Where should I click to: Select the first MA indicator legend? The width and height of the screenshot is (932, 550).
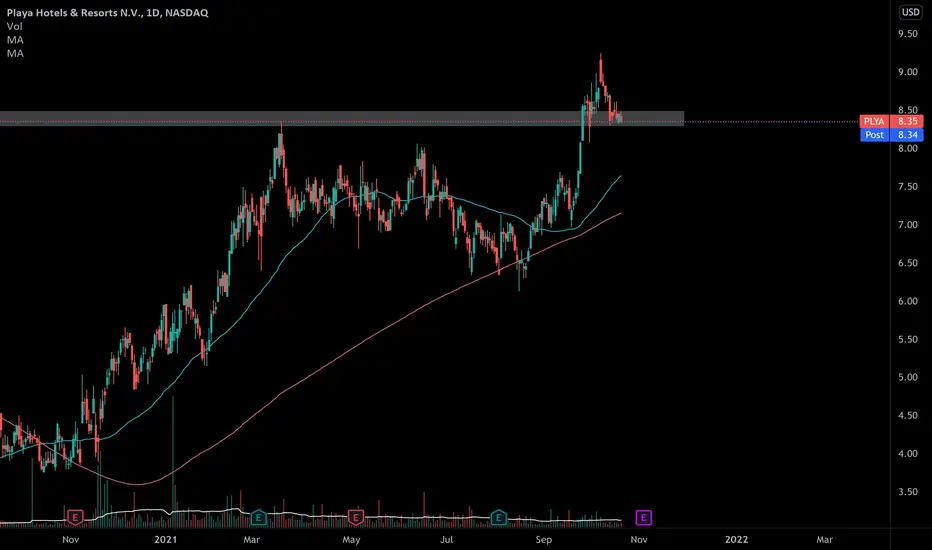pos(15,40)
